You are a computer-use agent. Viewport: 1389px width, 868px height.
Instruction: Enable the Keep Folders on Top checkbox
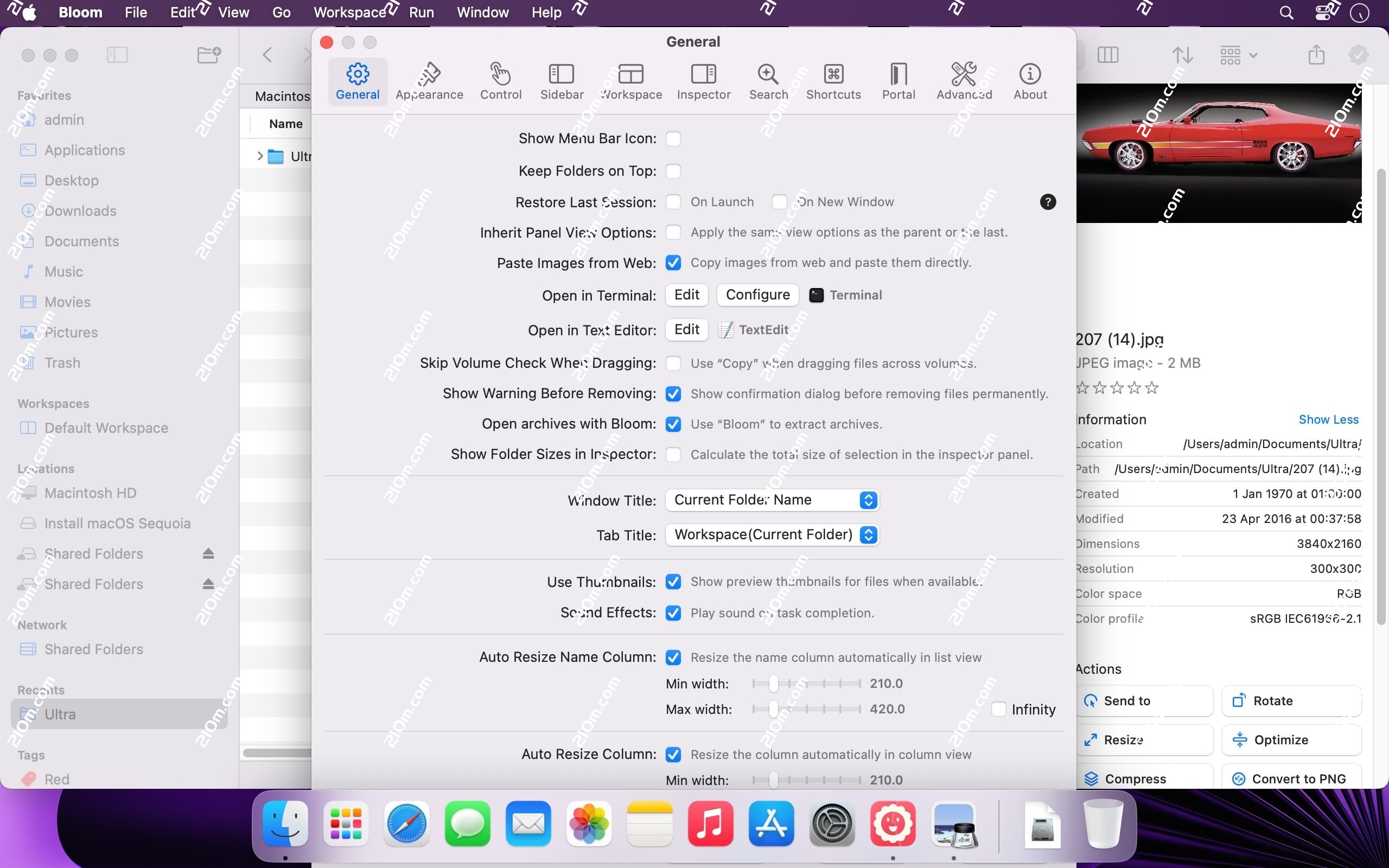[x=673, y=170]
